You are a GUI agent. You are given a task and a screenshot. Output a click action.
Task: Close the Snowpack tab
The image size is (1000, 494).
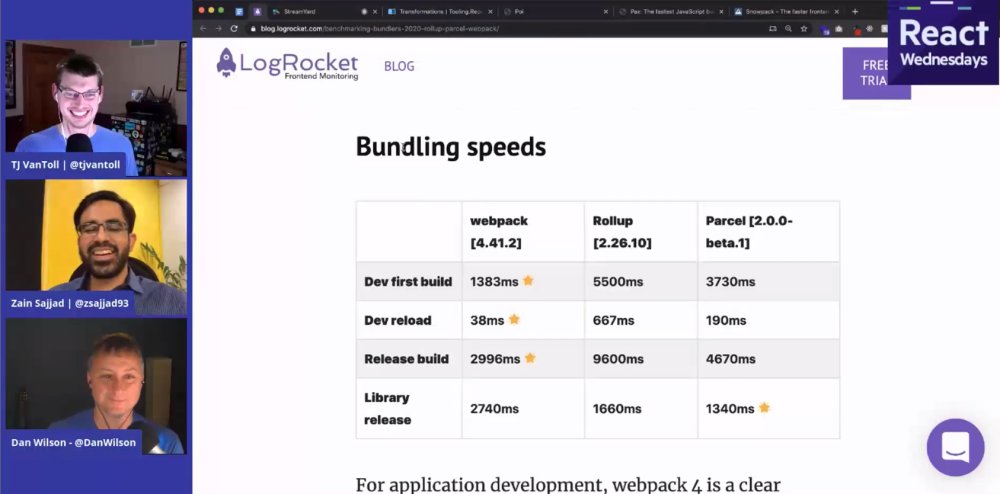coord(837,11)
